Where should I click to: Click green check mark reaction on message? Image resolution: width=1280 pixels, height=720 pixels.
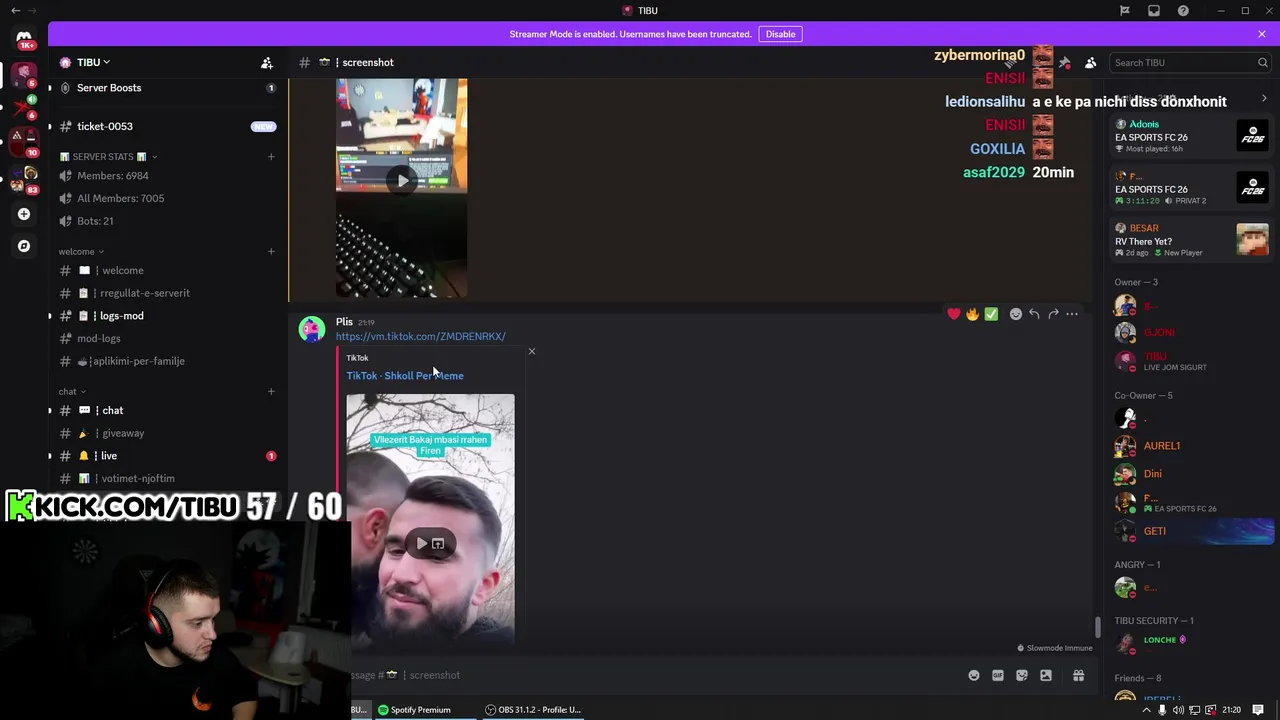[x=991, y=314]
